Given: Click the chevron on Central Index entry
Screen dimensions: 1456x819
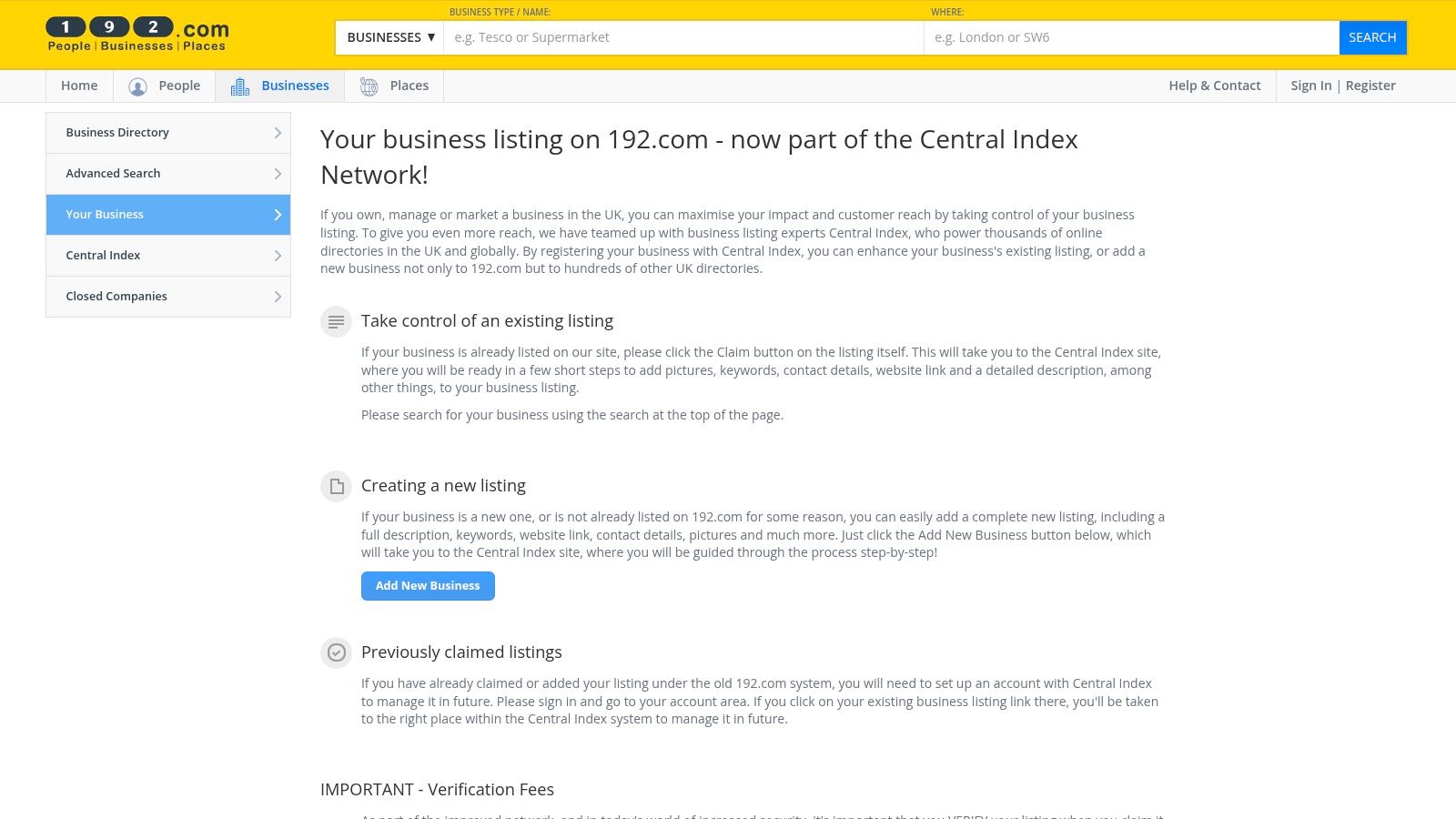Looking at the screenshot, I should pyautogui.click(x=278, y=256).
